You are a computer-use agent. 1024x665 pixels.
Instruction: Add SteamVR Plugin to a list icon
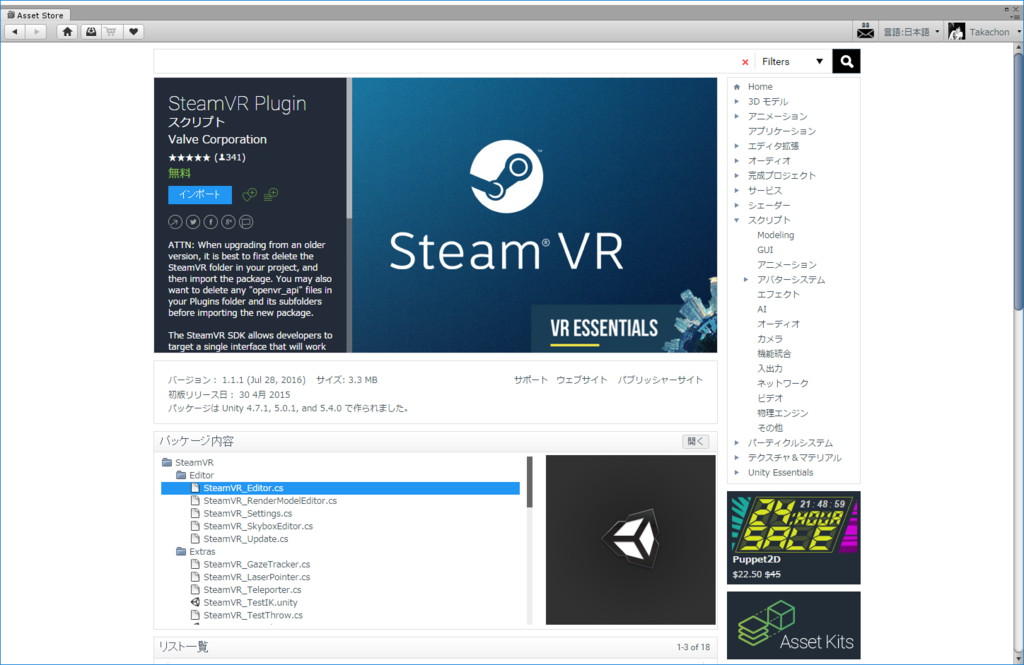(x=271, y=195)
